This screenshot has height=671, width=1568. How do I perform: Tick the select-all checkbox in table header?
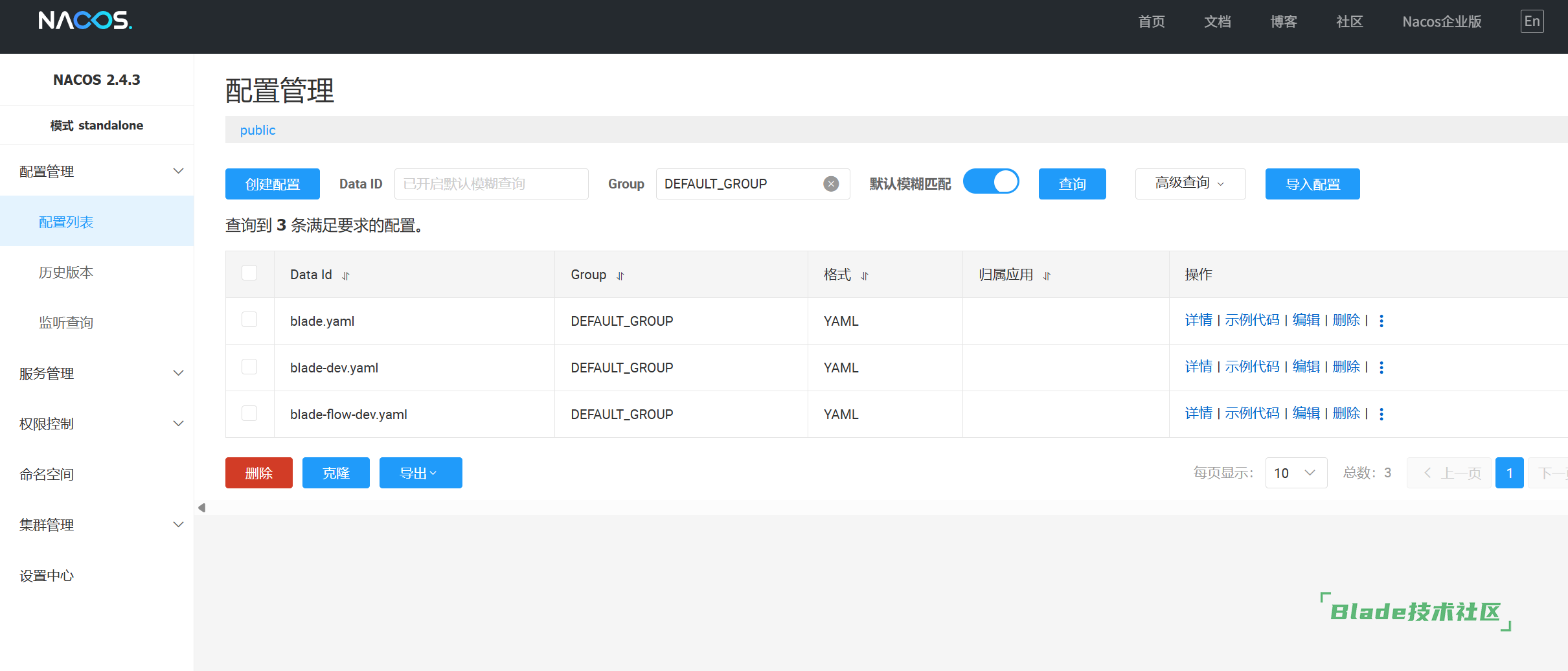249,273
